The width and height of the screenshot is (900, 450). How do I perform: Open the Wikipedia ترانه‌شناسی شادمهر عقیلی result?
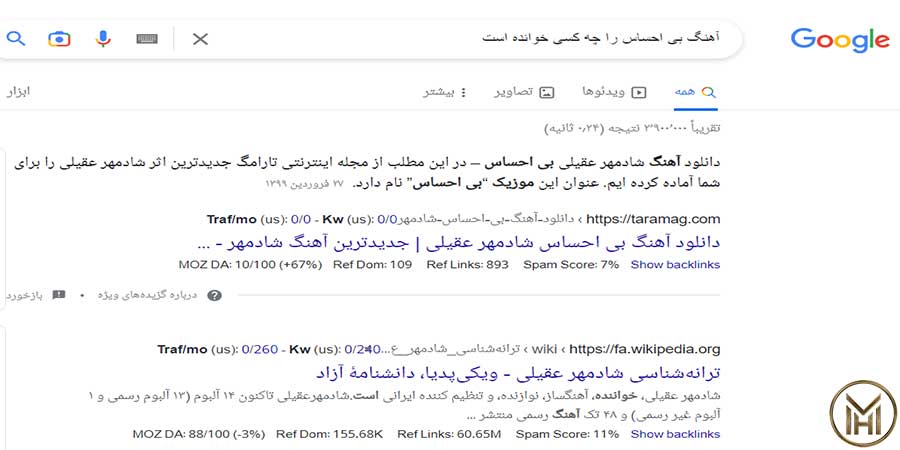click(x=518, y=373)
